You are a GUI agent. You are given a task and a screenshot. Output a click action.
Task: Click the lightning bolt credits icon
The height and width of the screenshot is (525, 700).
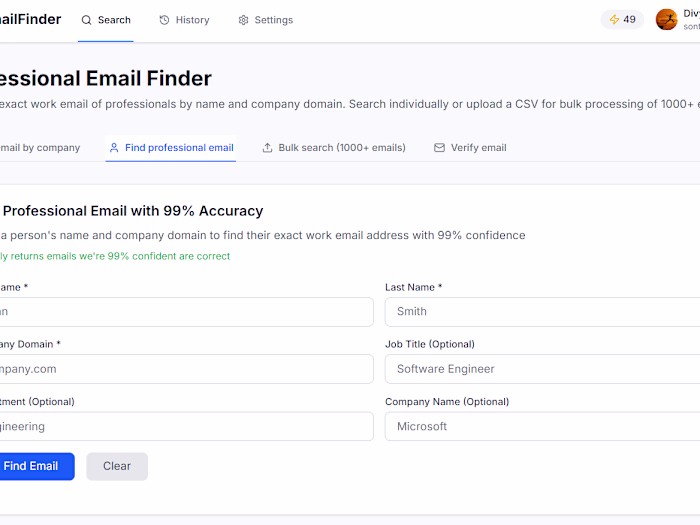(x=614, y=20)
